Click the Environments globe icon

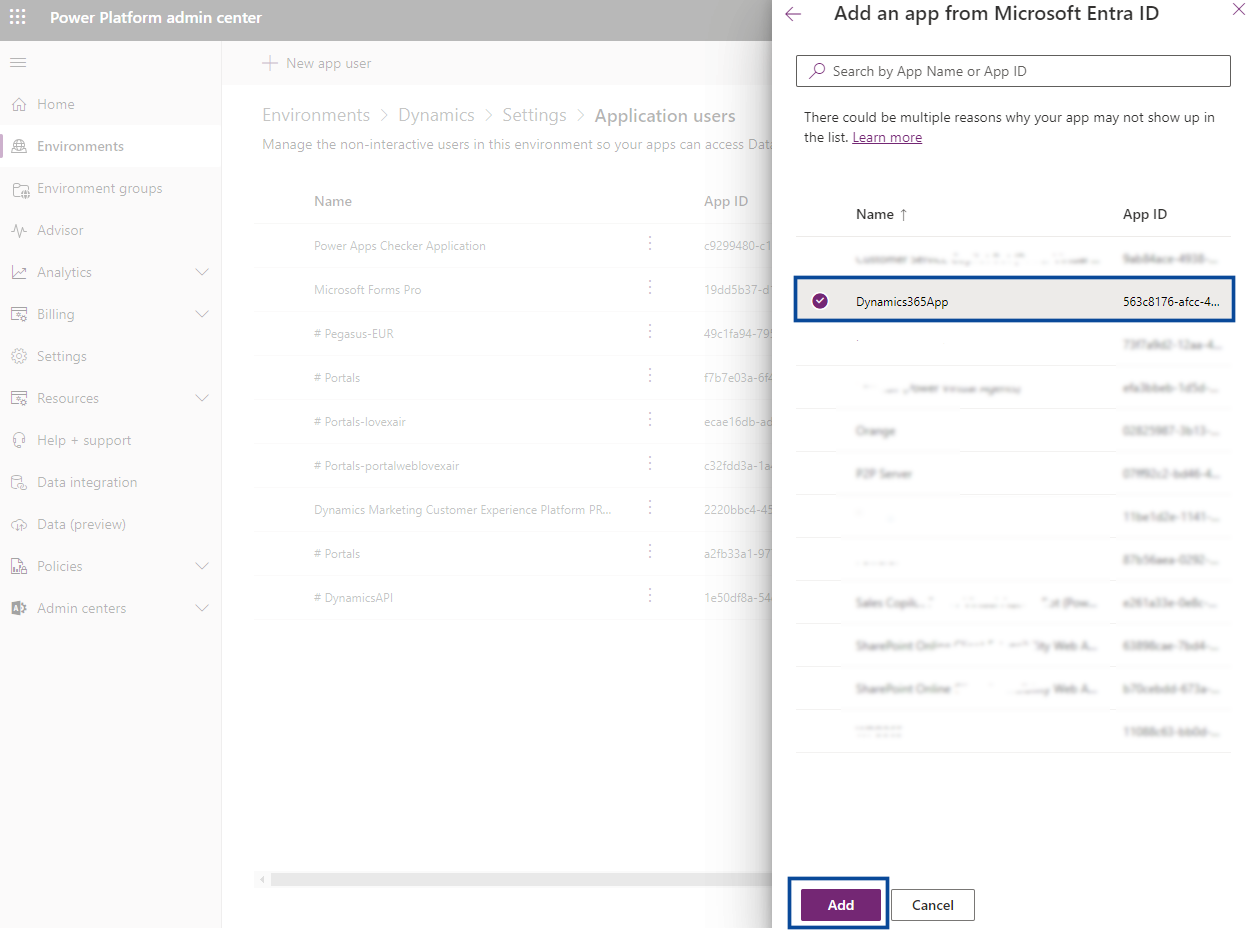[18, 146]
